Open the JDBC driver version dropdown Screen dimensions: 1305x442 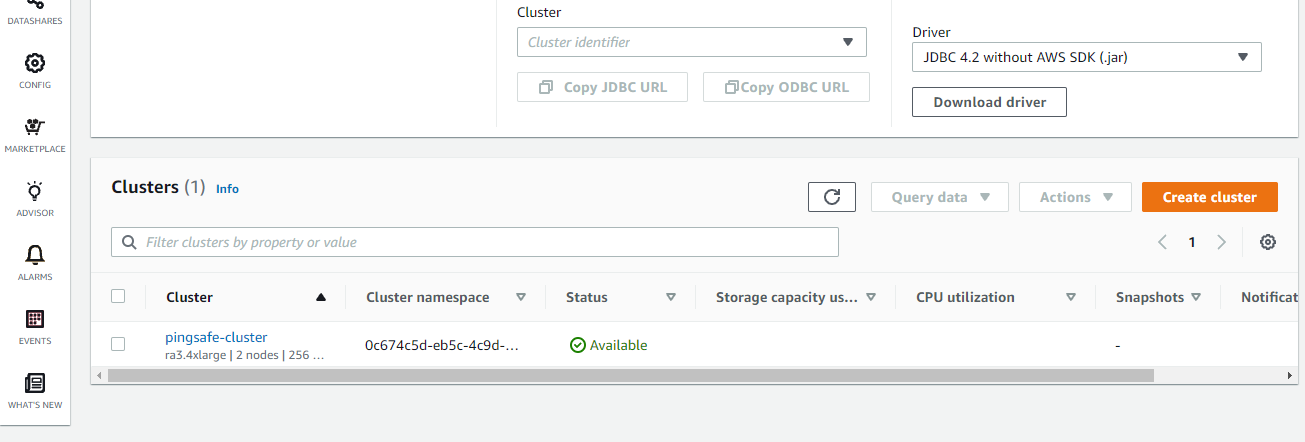point(1086,57)
